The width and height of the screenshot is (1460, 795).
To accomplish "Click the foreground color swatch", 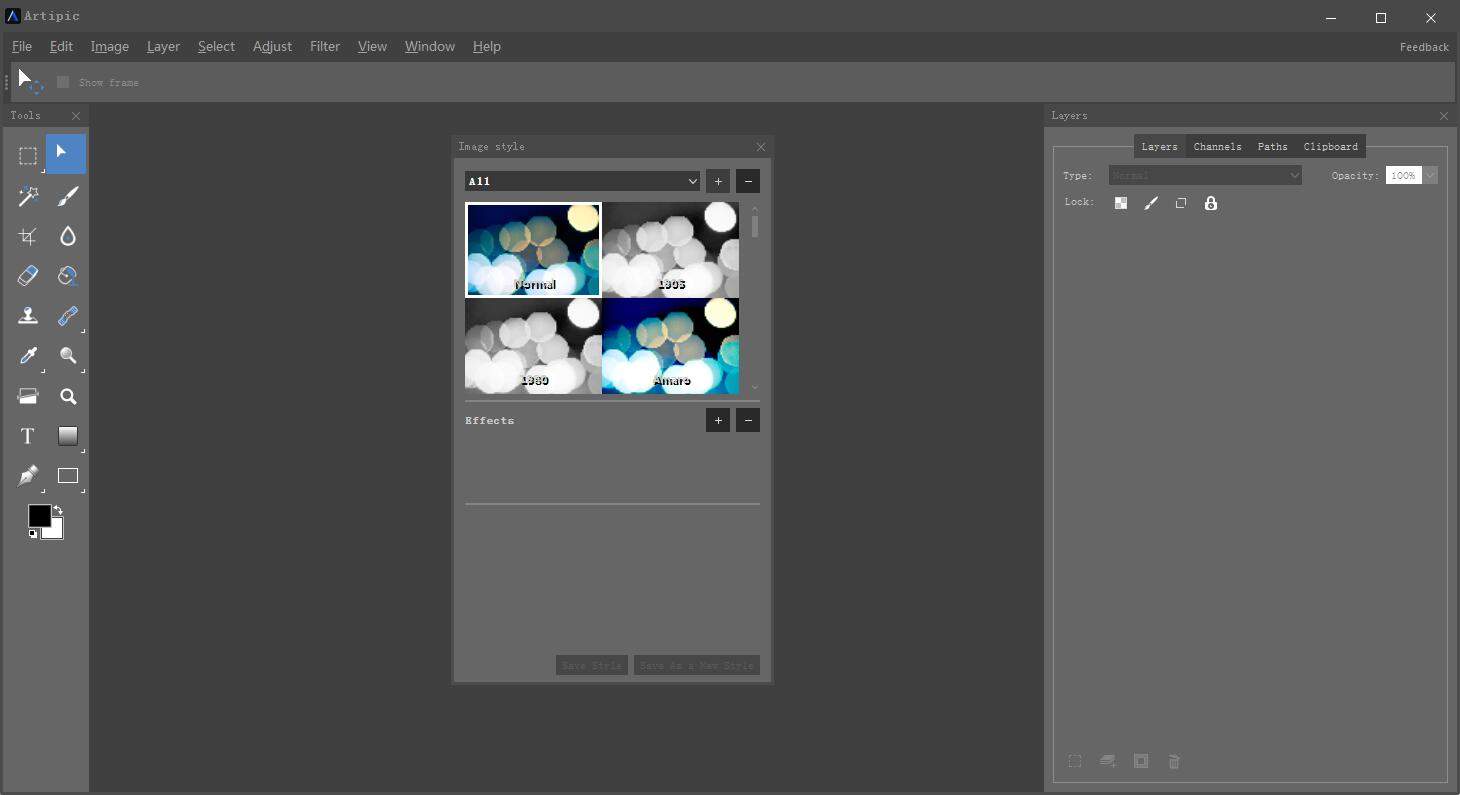I will (x=40, y=515).
